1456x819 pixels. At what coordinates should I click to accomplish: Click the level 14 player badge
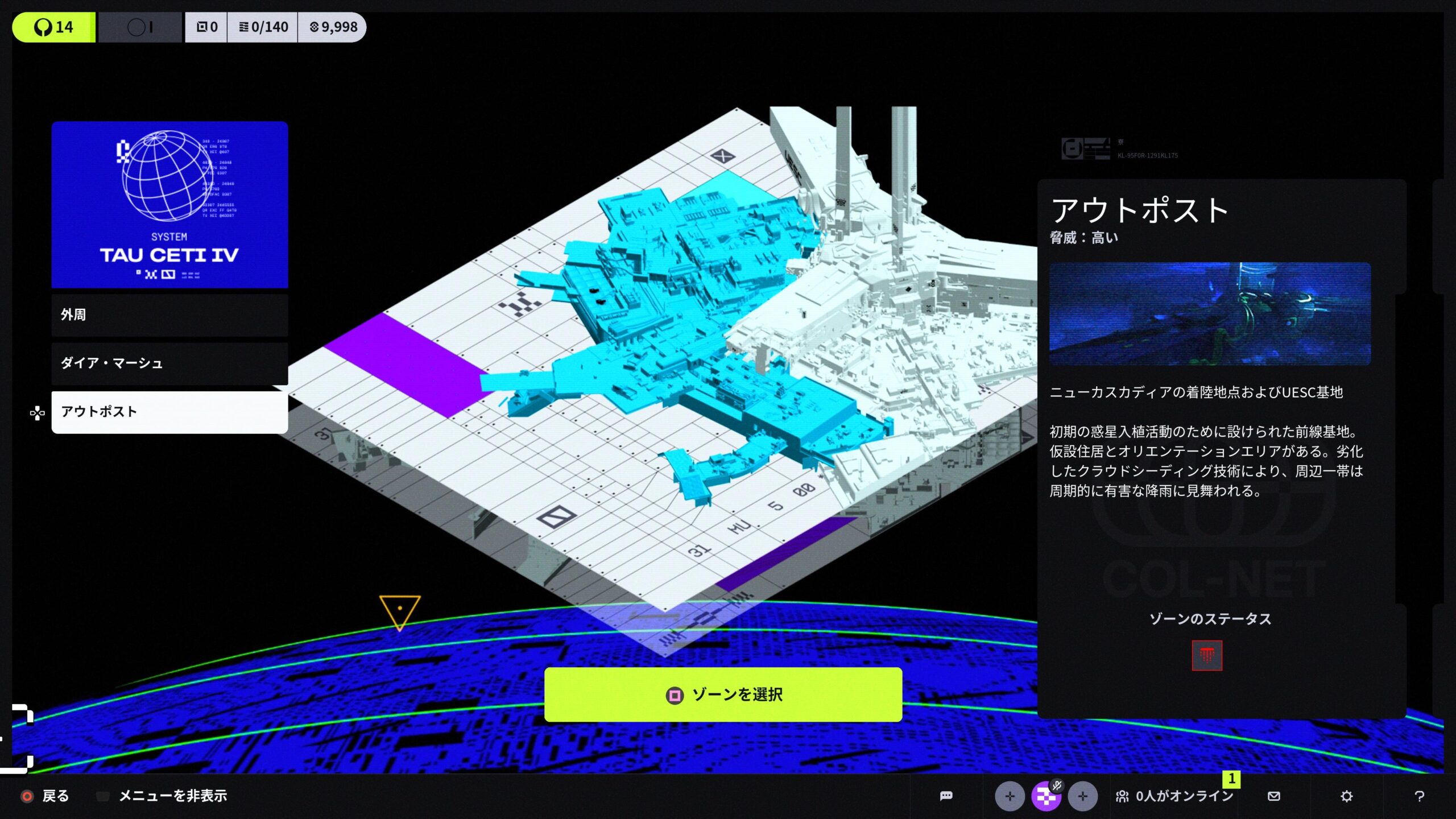click(x=54, y=27)
